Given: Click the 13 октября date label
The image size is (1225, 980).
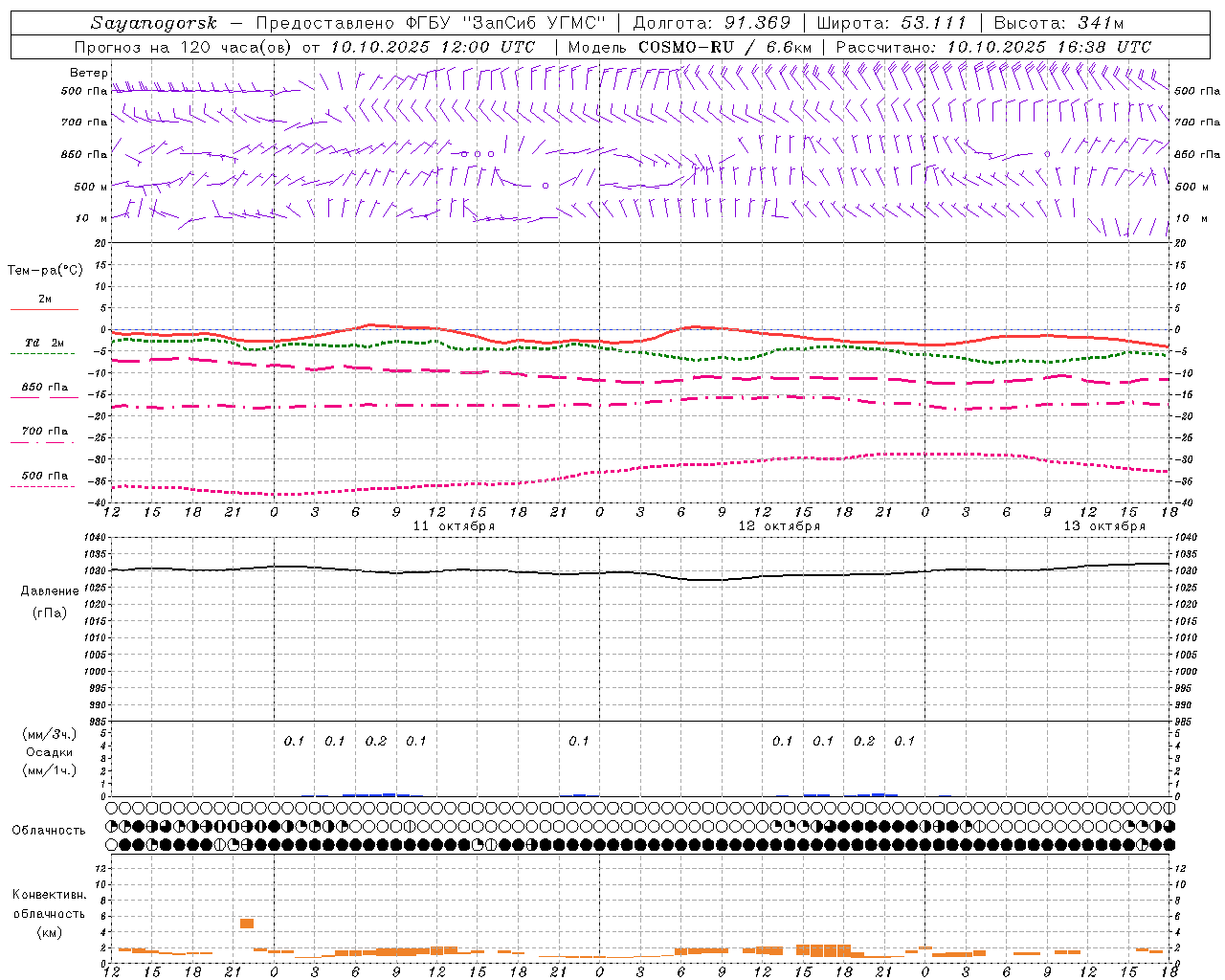Looking at the screenshot, I should pyautogui.click(x=1104, y=526).
